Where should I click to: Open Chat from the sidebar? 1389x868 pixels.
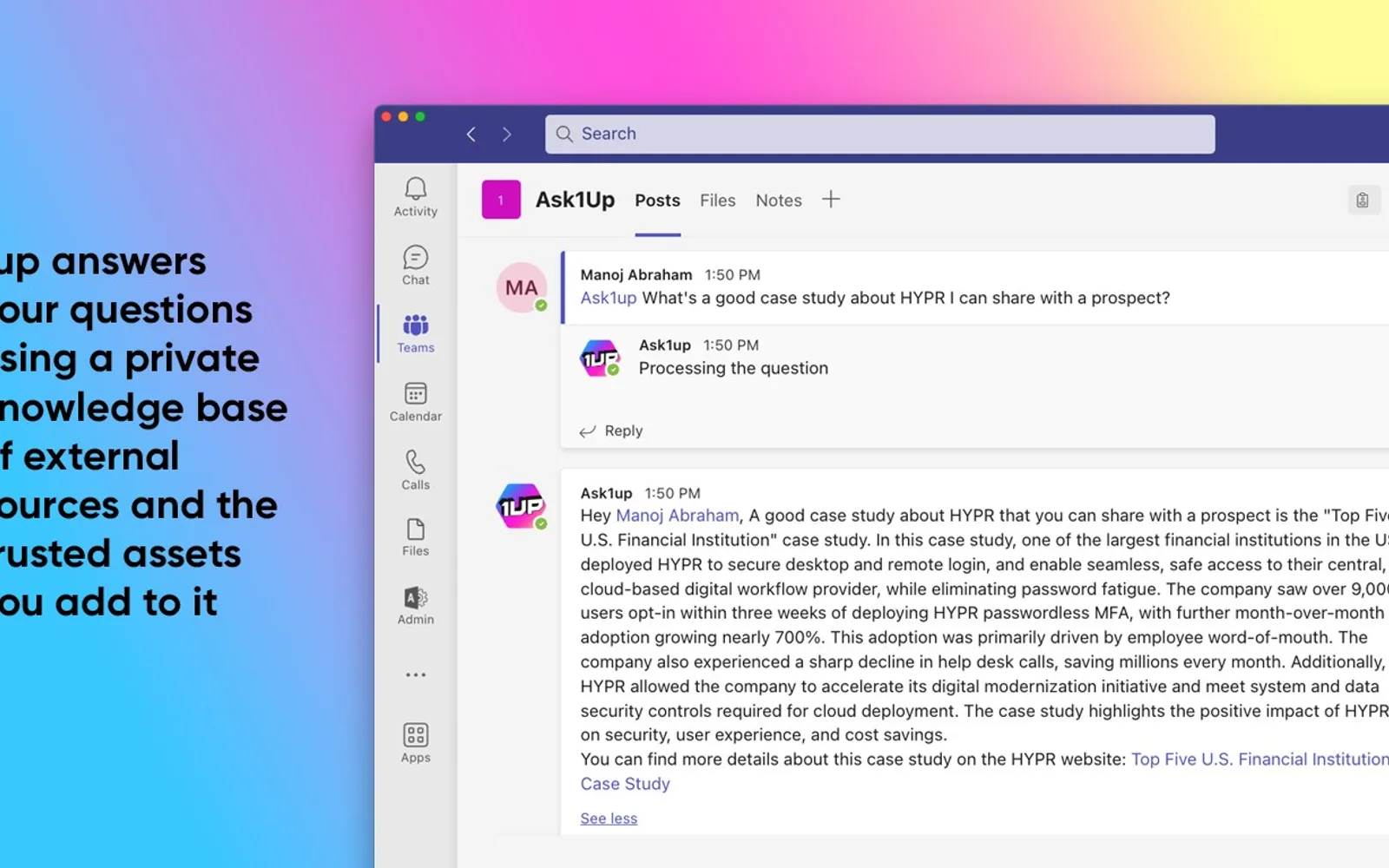[415, 266]
